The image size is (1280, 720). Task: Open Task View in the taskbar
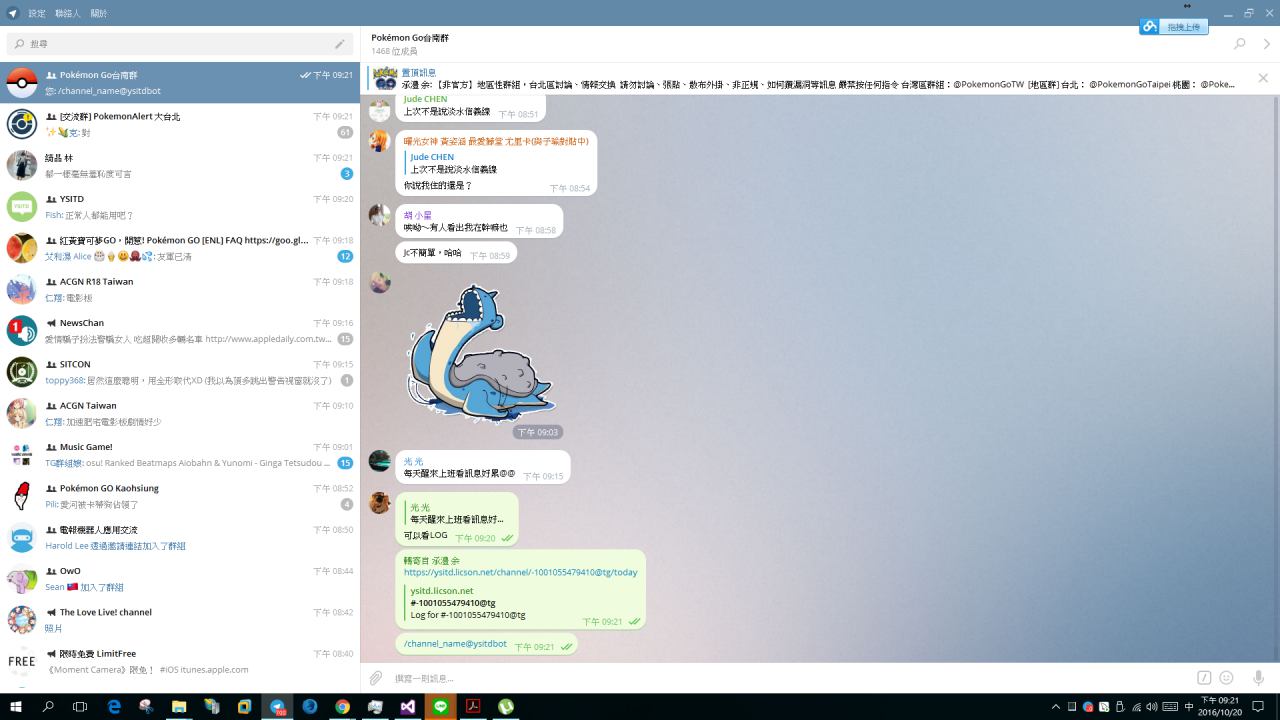80,706
